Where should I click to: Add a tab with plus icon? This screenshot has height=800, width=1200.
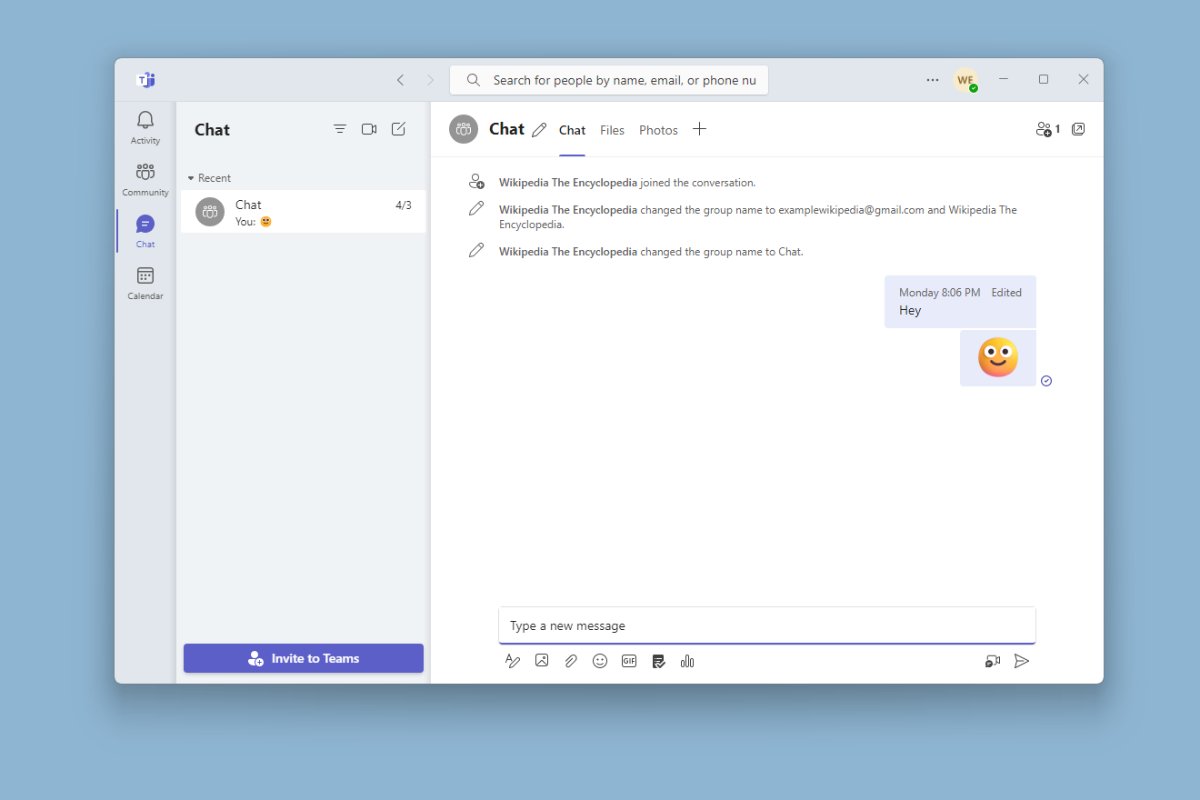pyautogui.click(x=700, y=129)
